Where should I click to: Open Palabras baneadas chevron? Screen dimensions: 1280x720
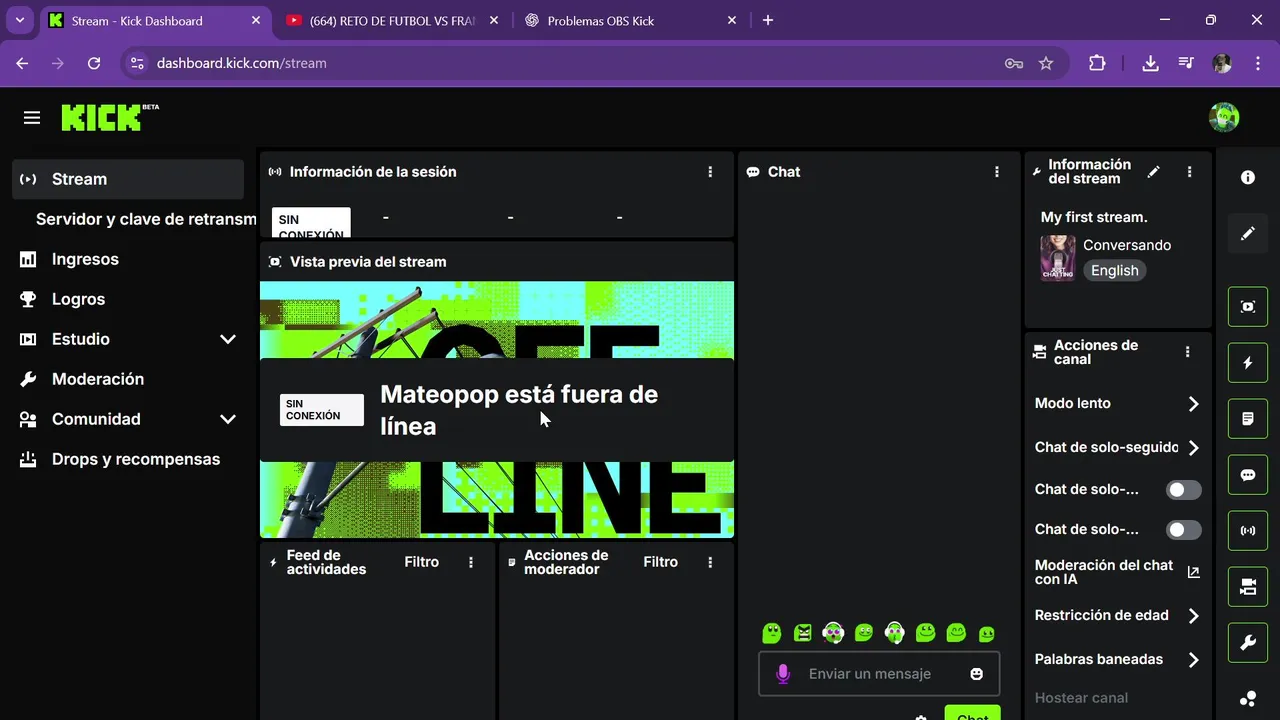click(x=1193, y=660)
